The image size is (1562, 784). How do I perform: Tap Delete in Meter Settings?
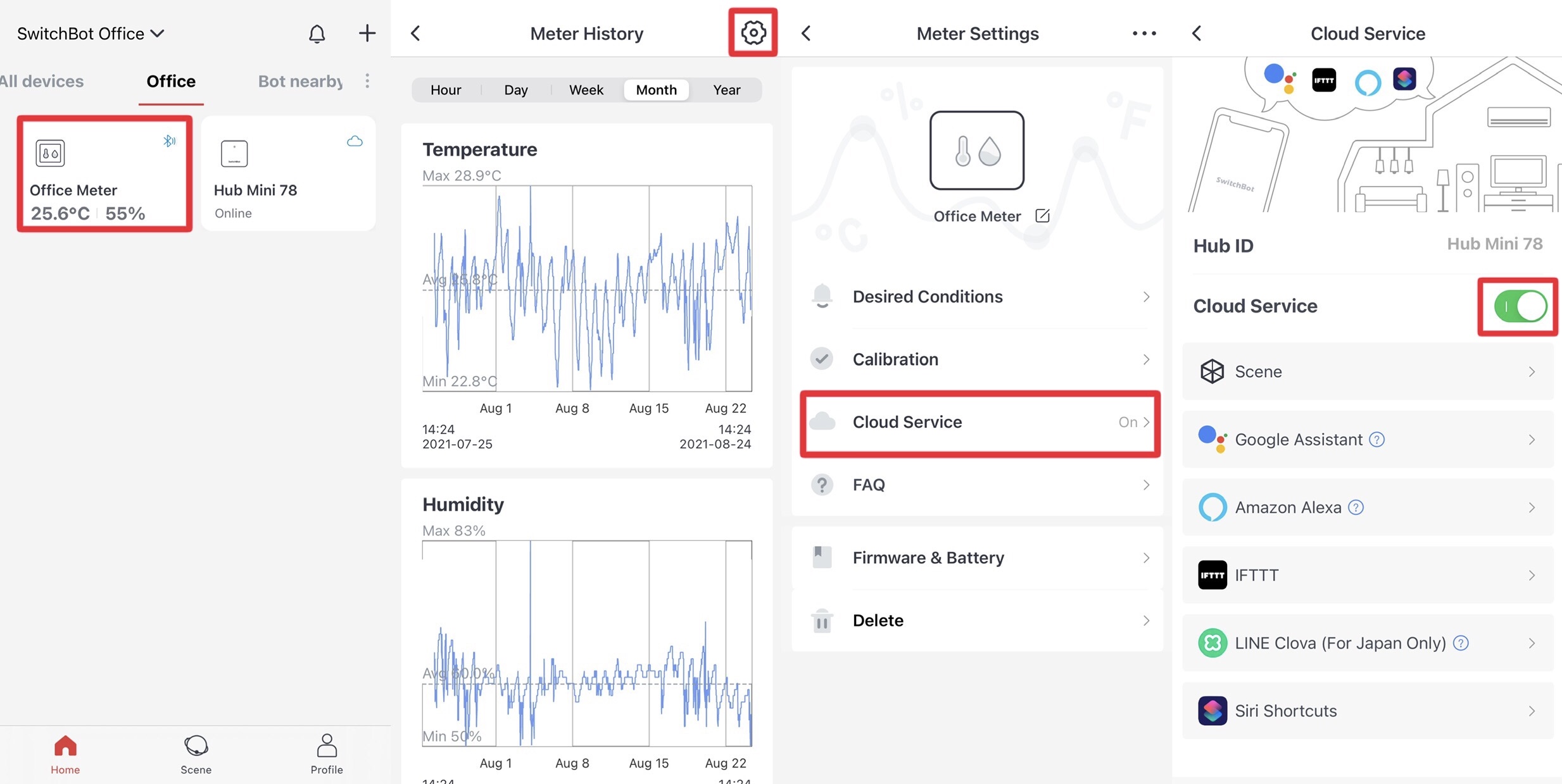click(x=979, y=620)
